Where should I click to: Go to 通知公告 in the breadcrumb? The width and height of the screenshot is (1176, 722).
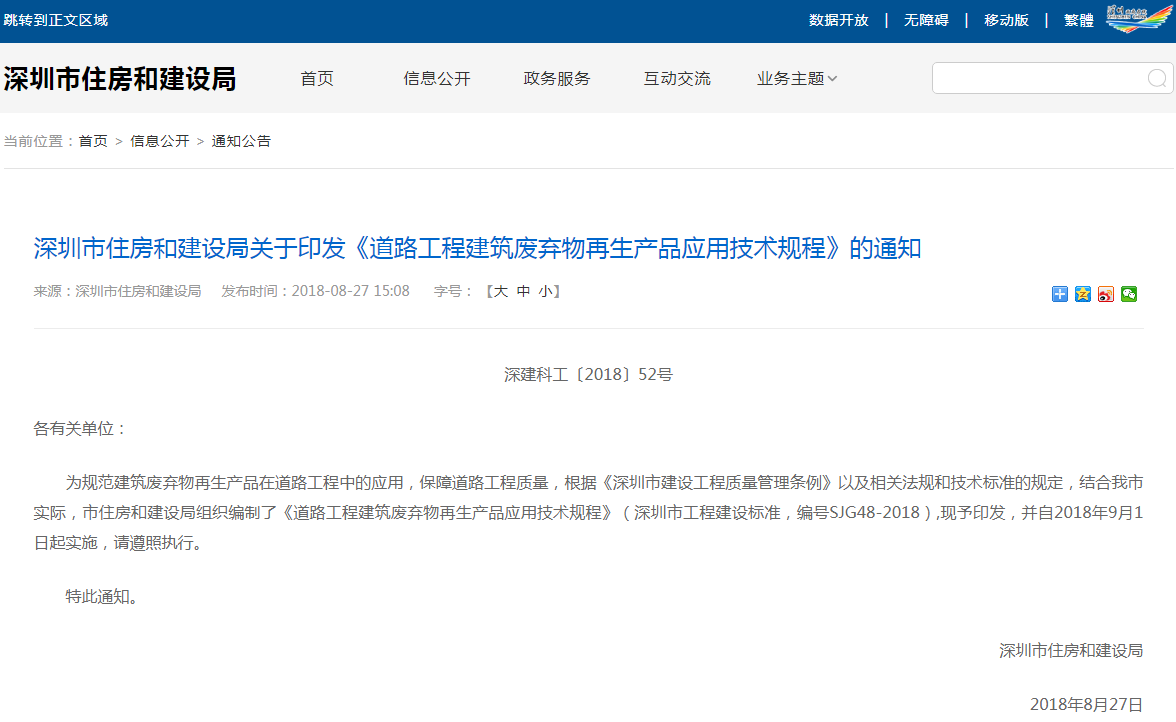pos(241,141)
